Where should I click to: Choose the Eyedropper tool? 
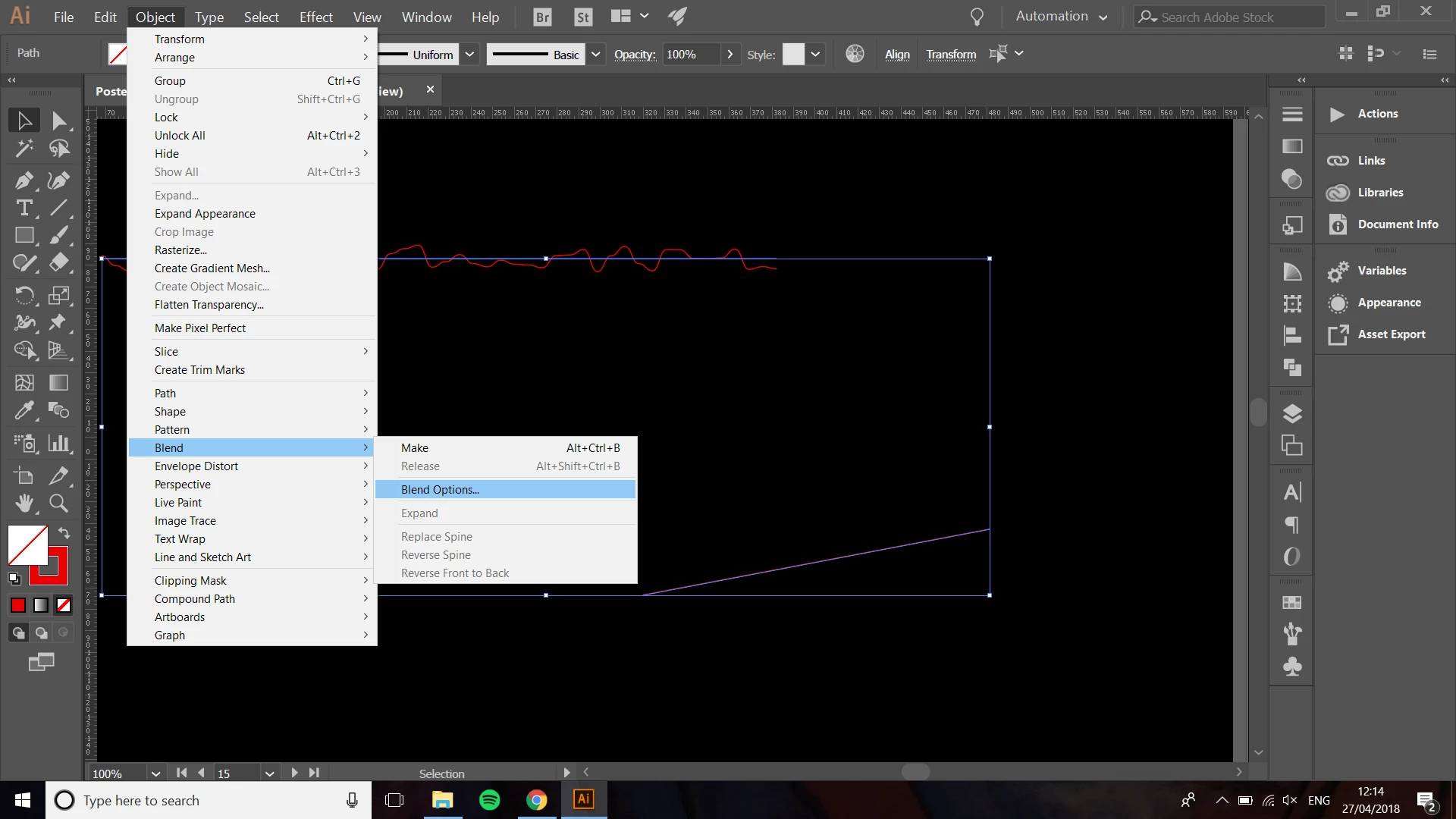[x=24, y=411]
